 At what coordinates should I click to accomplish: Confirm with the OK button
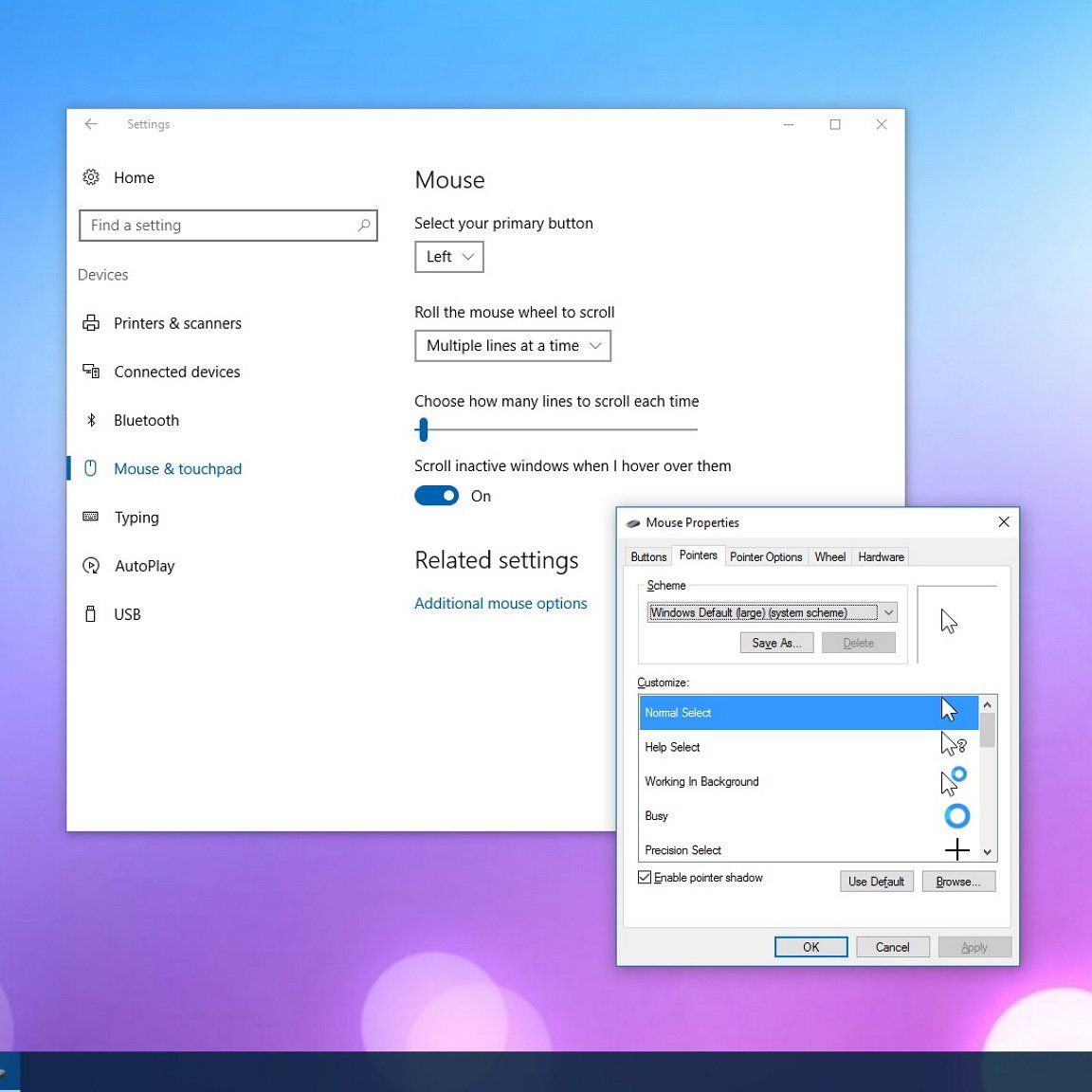pos(810,947)
